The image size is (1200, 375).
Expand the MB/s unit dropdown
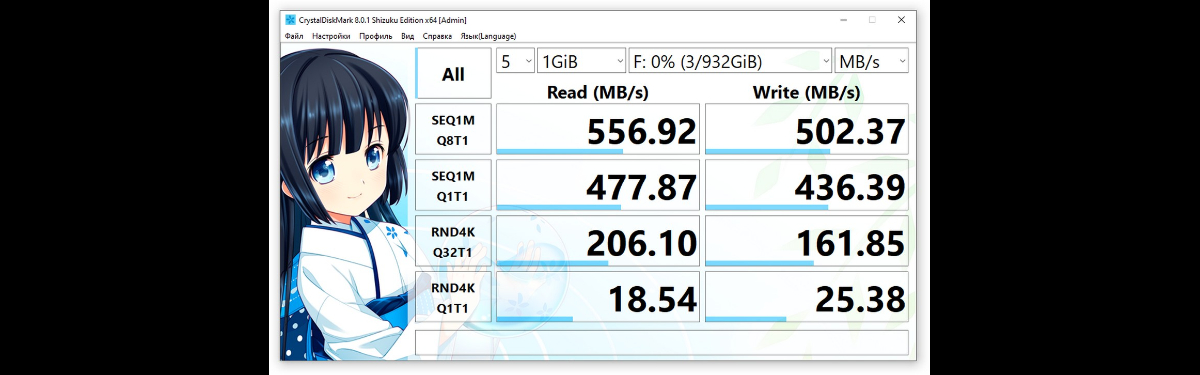pos(873,61)
